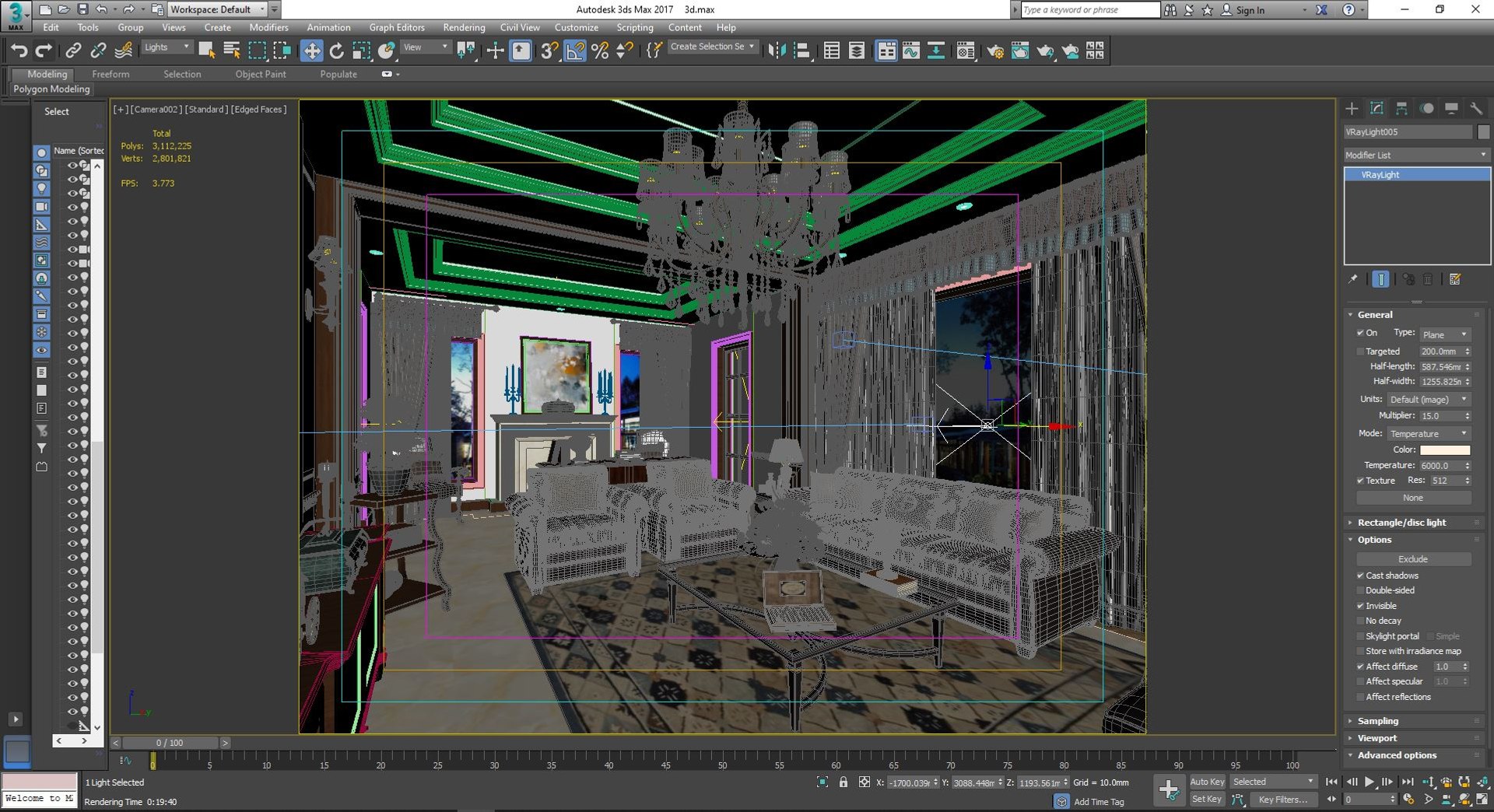
Task: Open Curve Editor
Action: point(911,51)
